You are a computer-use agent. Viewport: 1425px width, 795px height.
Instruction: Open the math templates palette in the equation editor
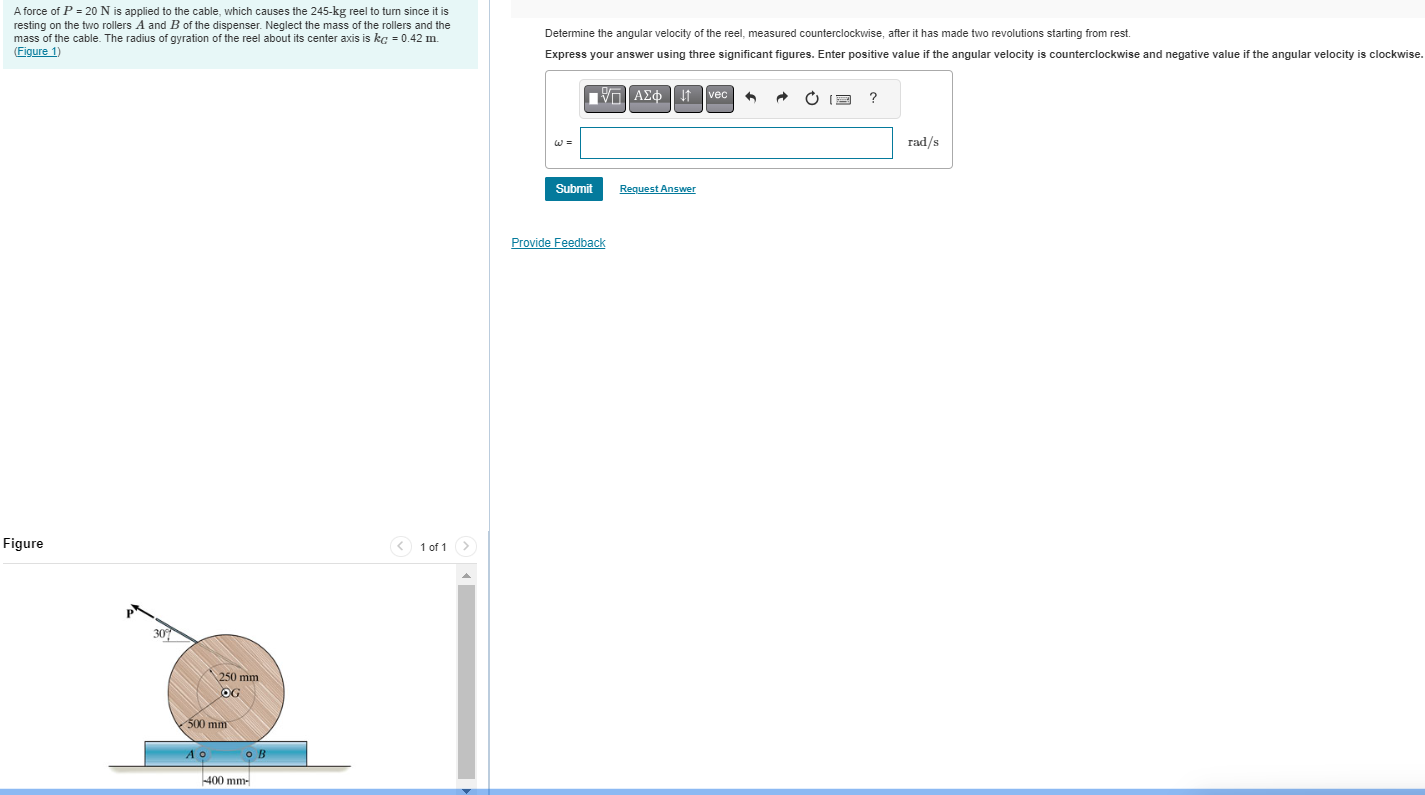604,98
